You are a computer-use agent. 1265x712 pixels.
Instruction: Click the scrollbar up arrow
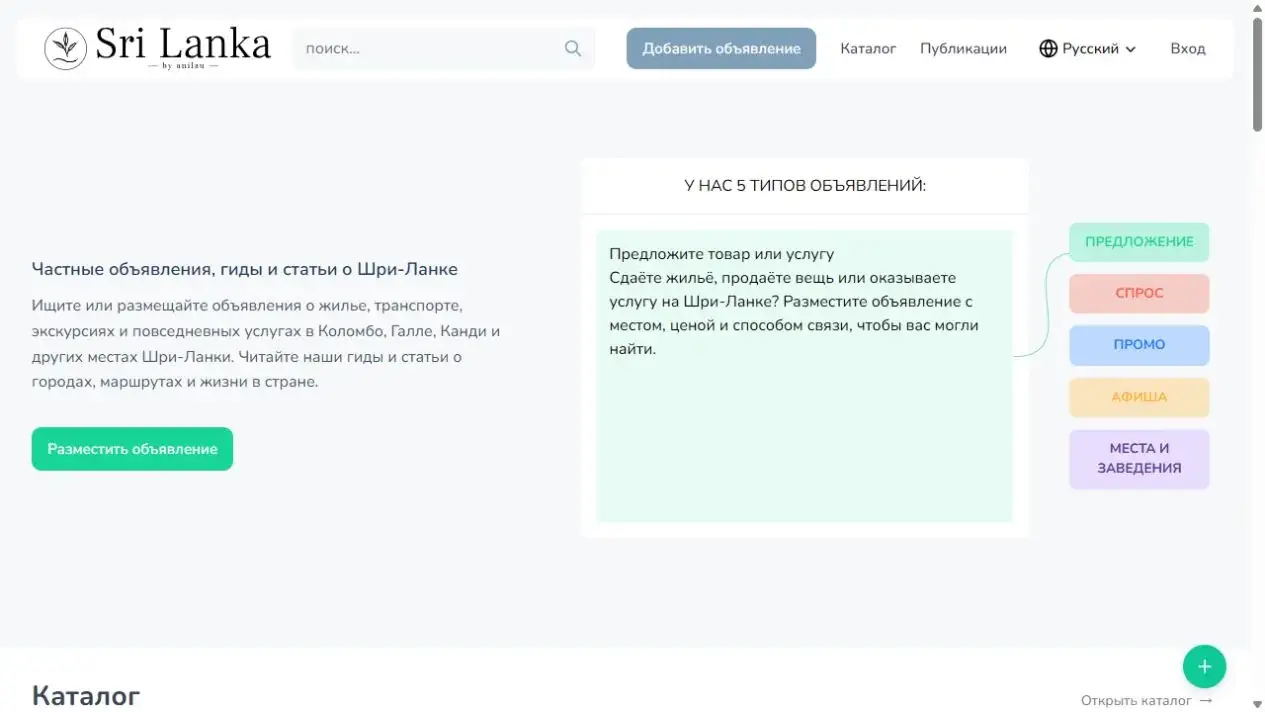pos(1257,8)
